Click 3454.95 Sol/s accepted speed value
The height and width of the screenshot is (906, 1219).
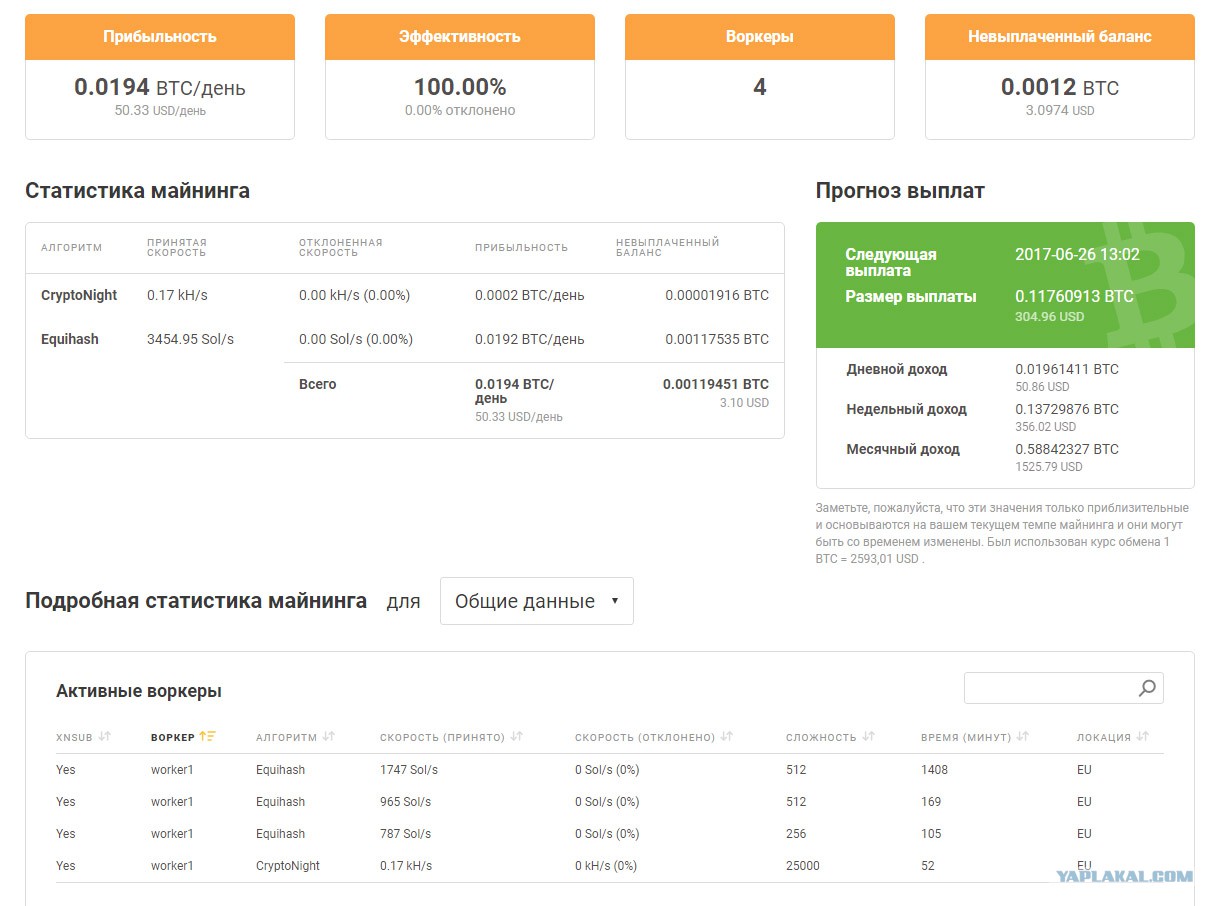click(x=190, y=339)
